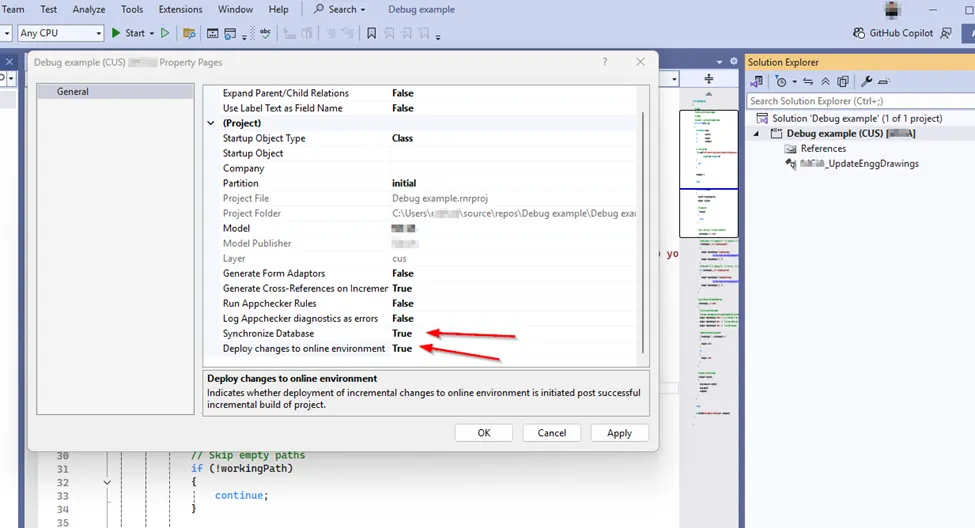Viewport: 975px width, 528px height.
Task: Click Show All Files icon in Solution Explorer
Action: tap(843, 81)
